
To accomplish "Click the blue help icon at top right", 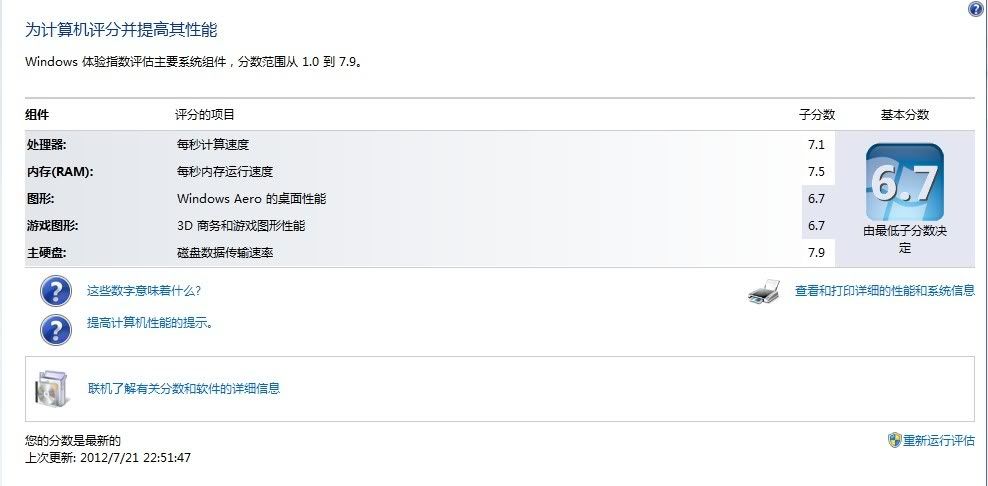I will 975,8.
